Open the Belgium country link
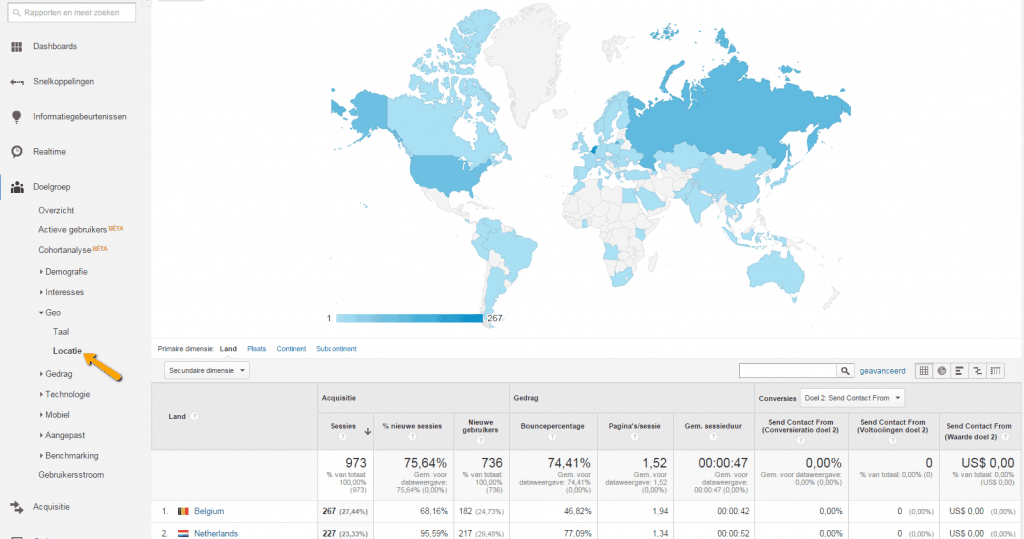This screenshot has width=1024, height=539. (x=209, y=512)
